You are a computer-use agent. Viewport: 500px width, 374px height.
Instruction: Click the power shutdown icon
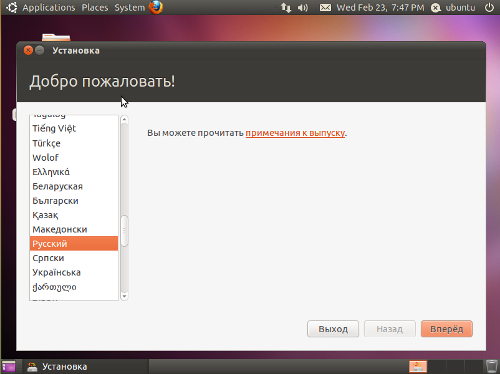(x=489, y=7)
